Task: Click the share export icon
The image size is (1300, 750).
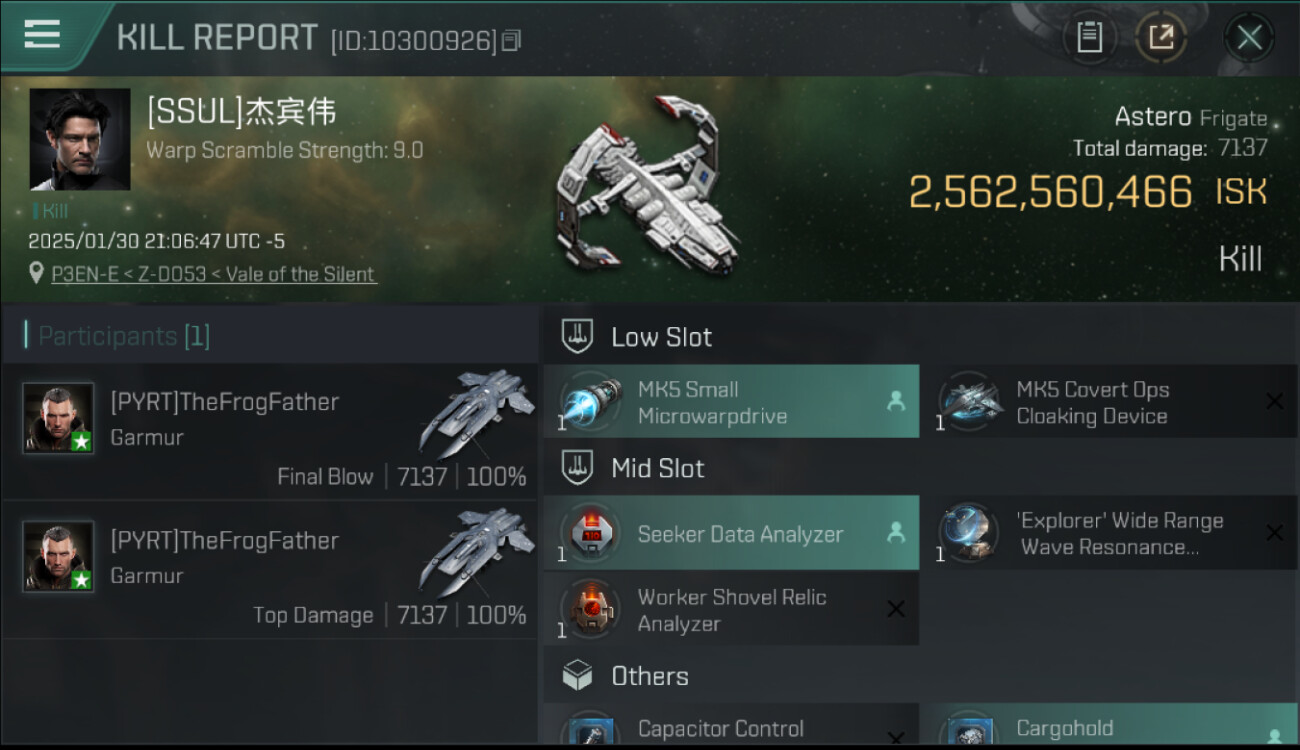Action: tap(1161, 38)
